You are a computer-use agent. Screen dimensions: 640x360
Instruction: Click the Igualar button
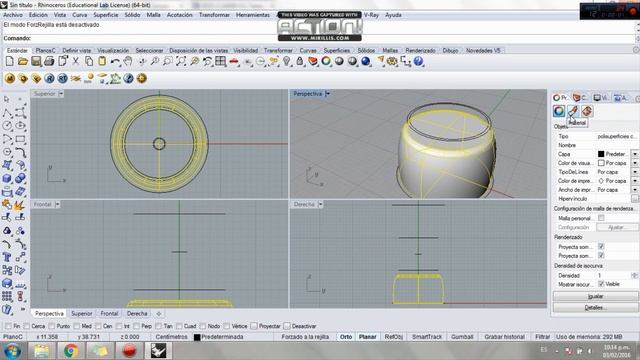pyautogui.click(x=596, y=296)
